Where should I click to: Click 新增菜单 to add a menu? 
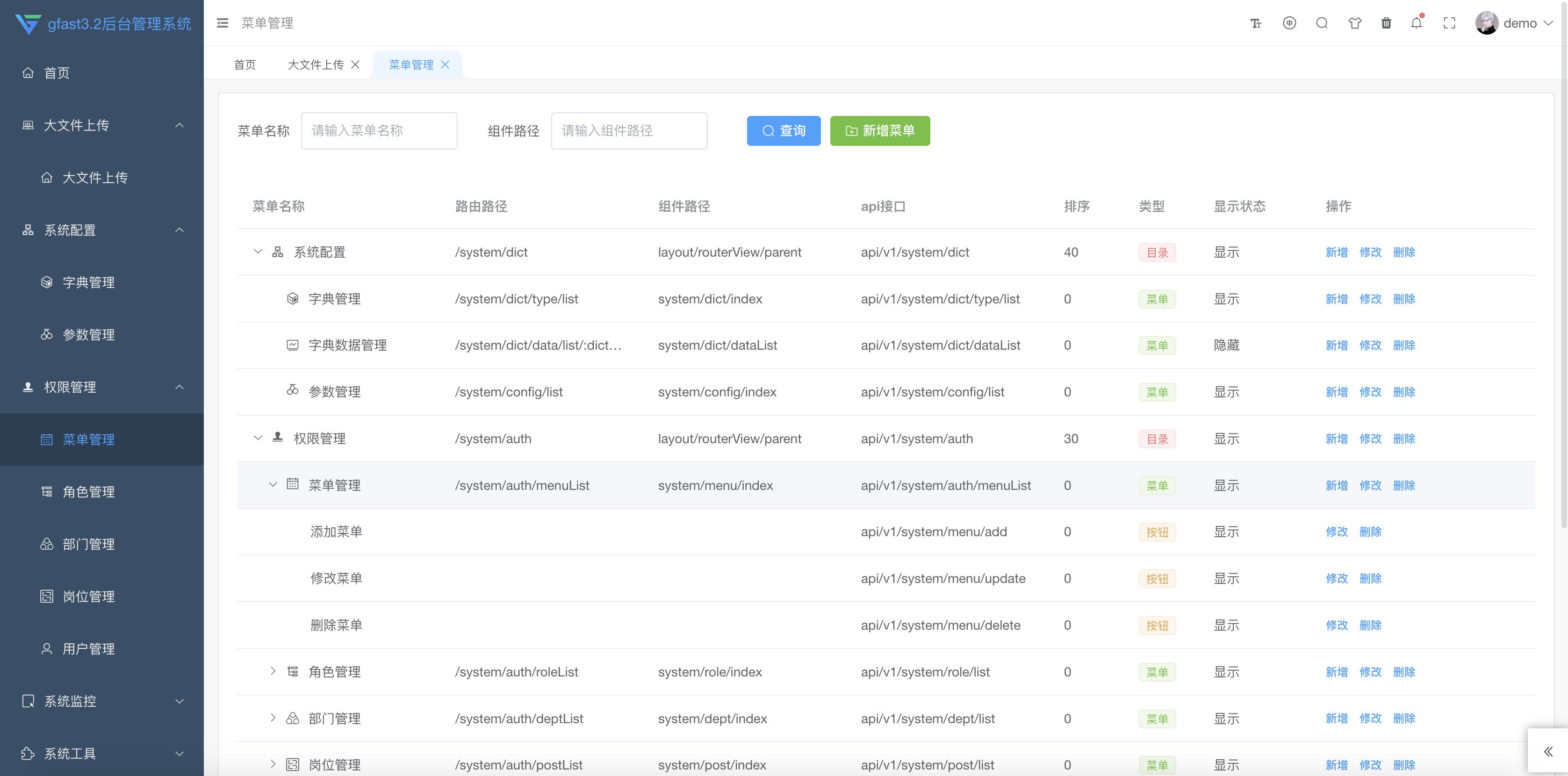879,130
